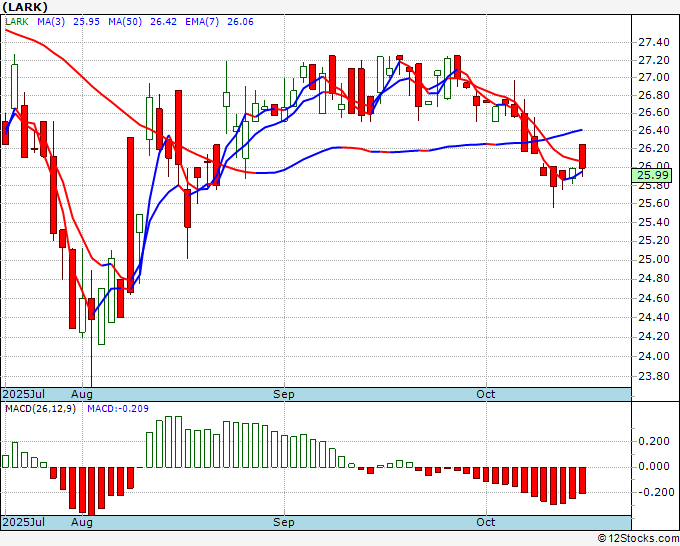The width and height of the screenshot is (680, 546).
Task: Click the EMA(7) value 26.06
Action: click(241, 22)
